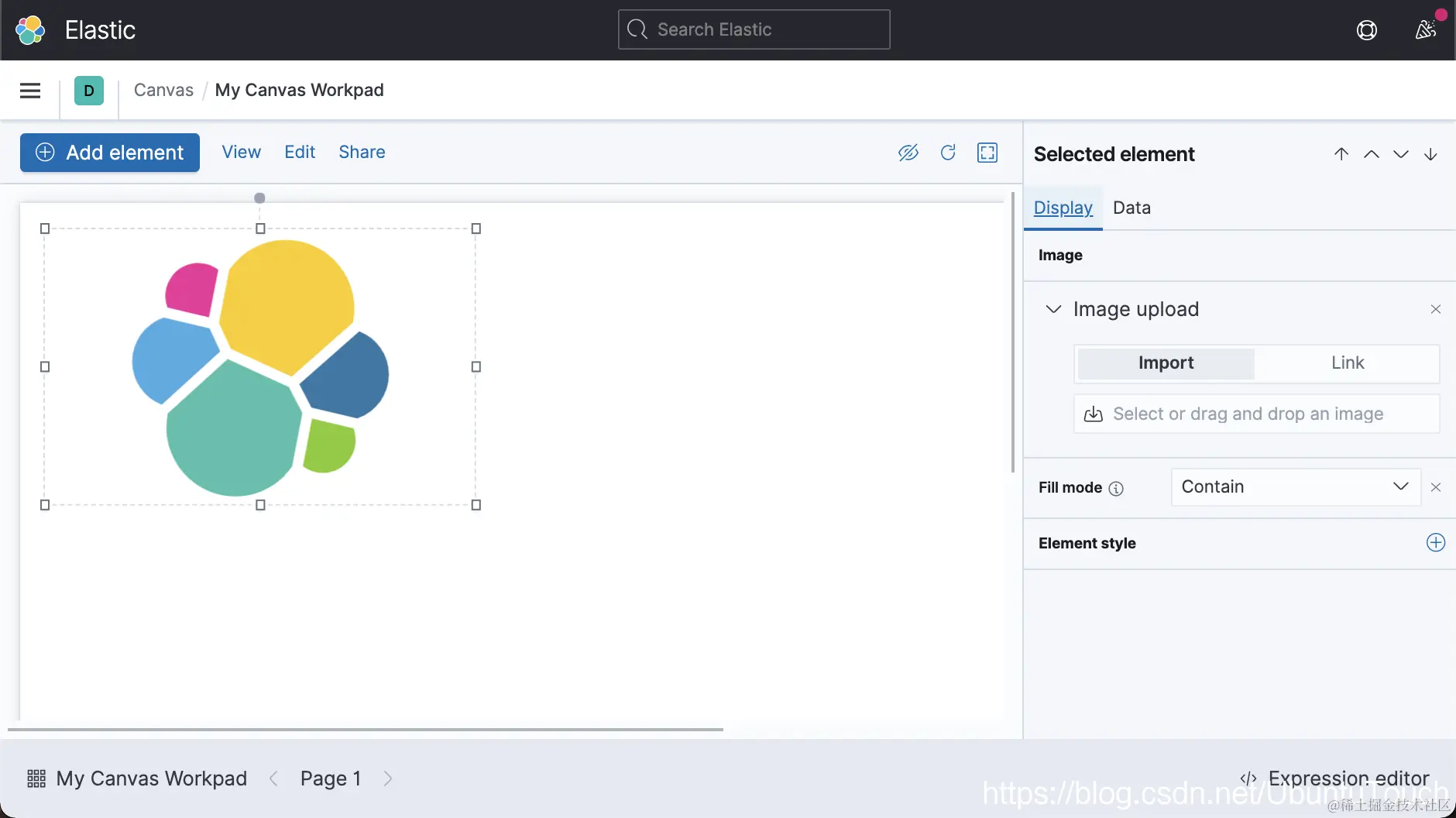Open the help menu icon
The height and width of the screenshot is (818, 1456).
coord(1367,30)
